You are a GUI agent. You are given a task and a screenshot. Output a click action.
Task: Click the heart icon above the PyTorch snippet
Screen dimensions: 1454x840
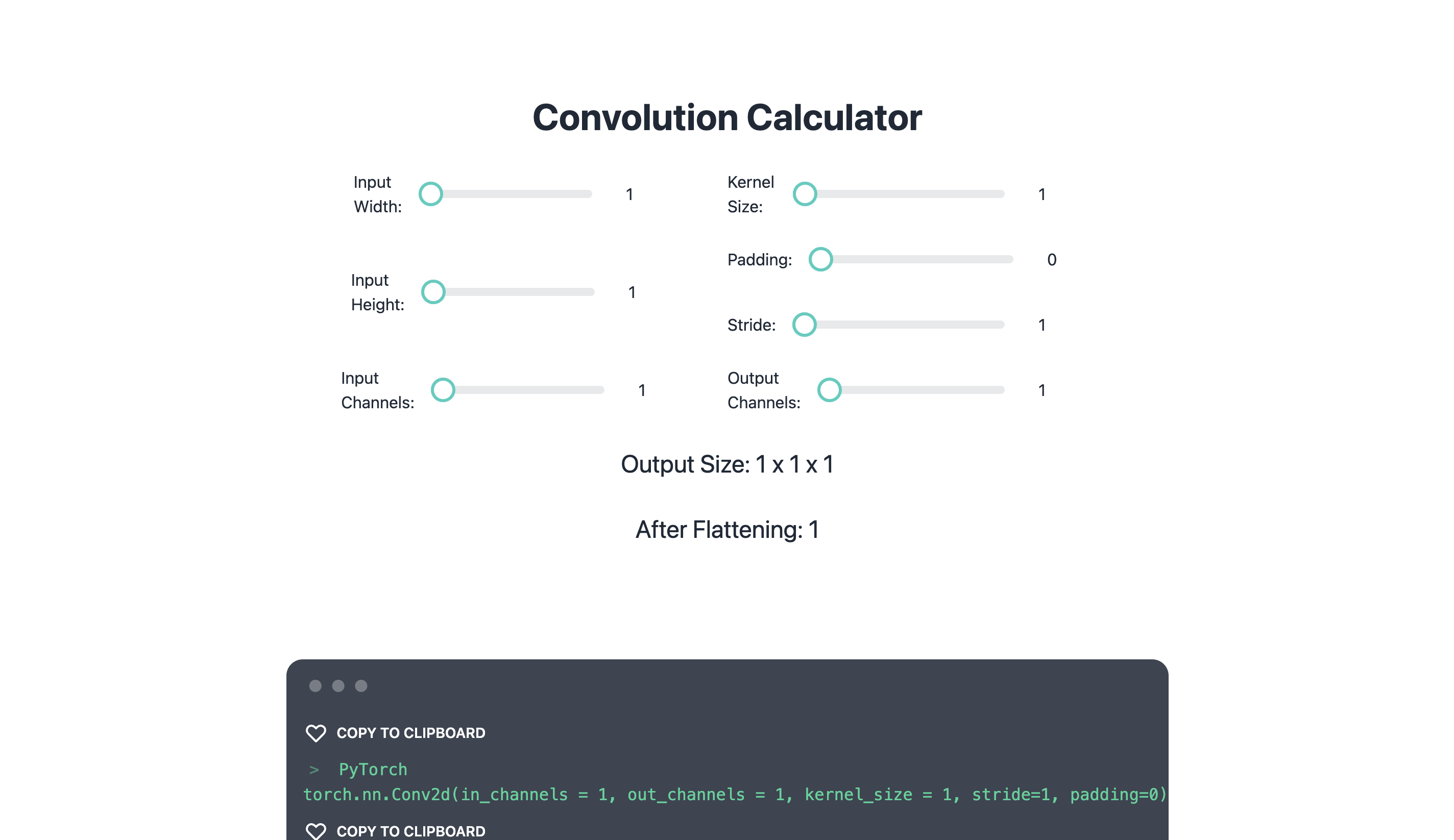point(316,733)
